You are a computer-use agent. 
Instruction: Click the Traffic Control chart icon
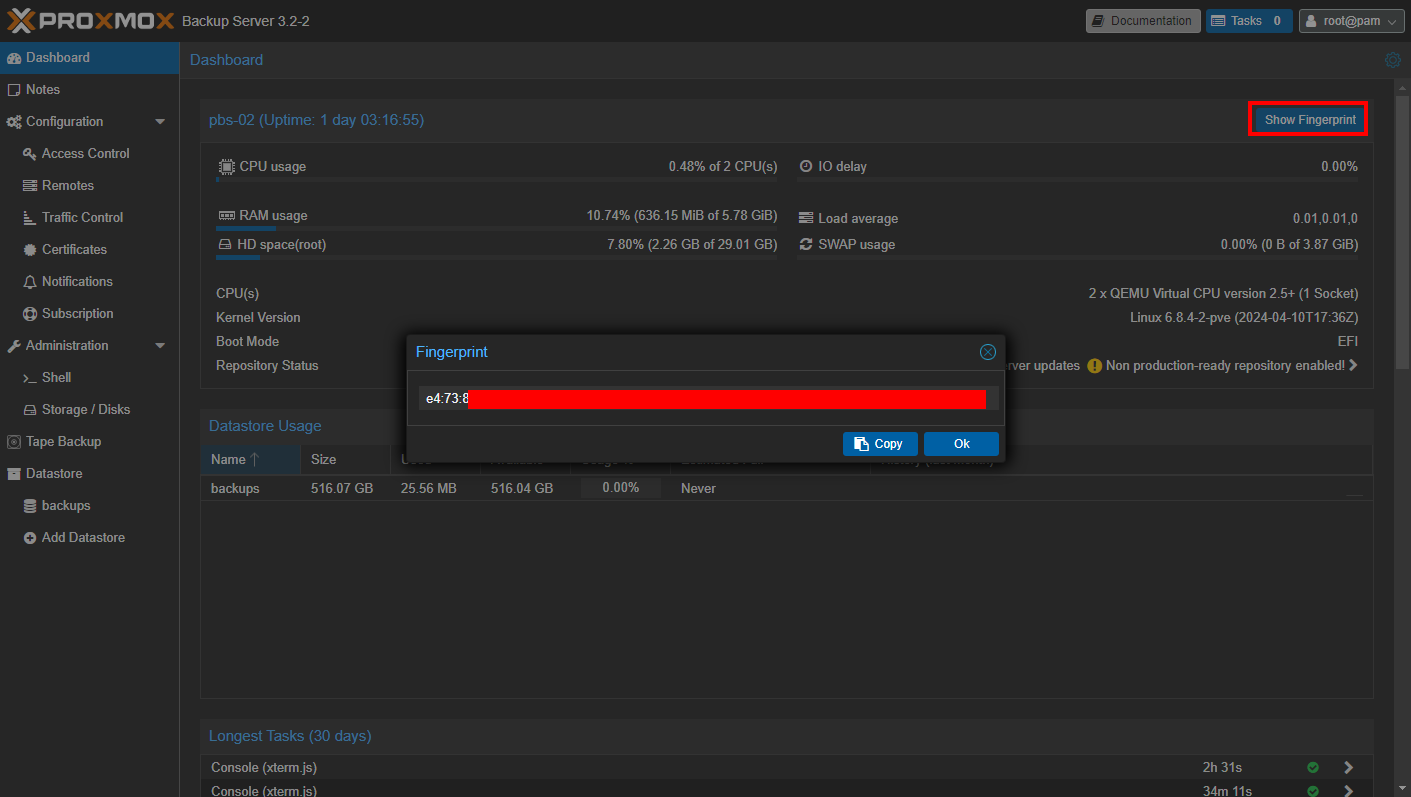click(30, 218)
